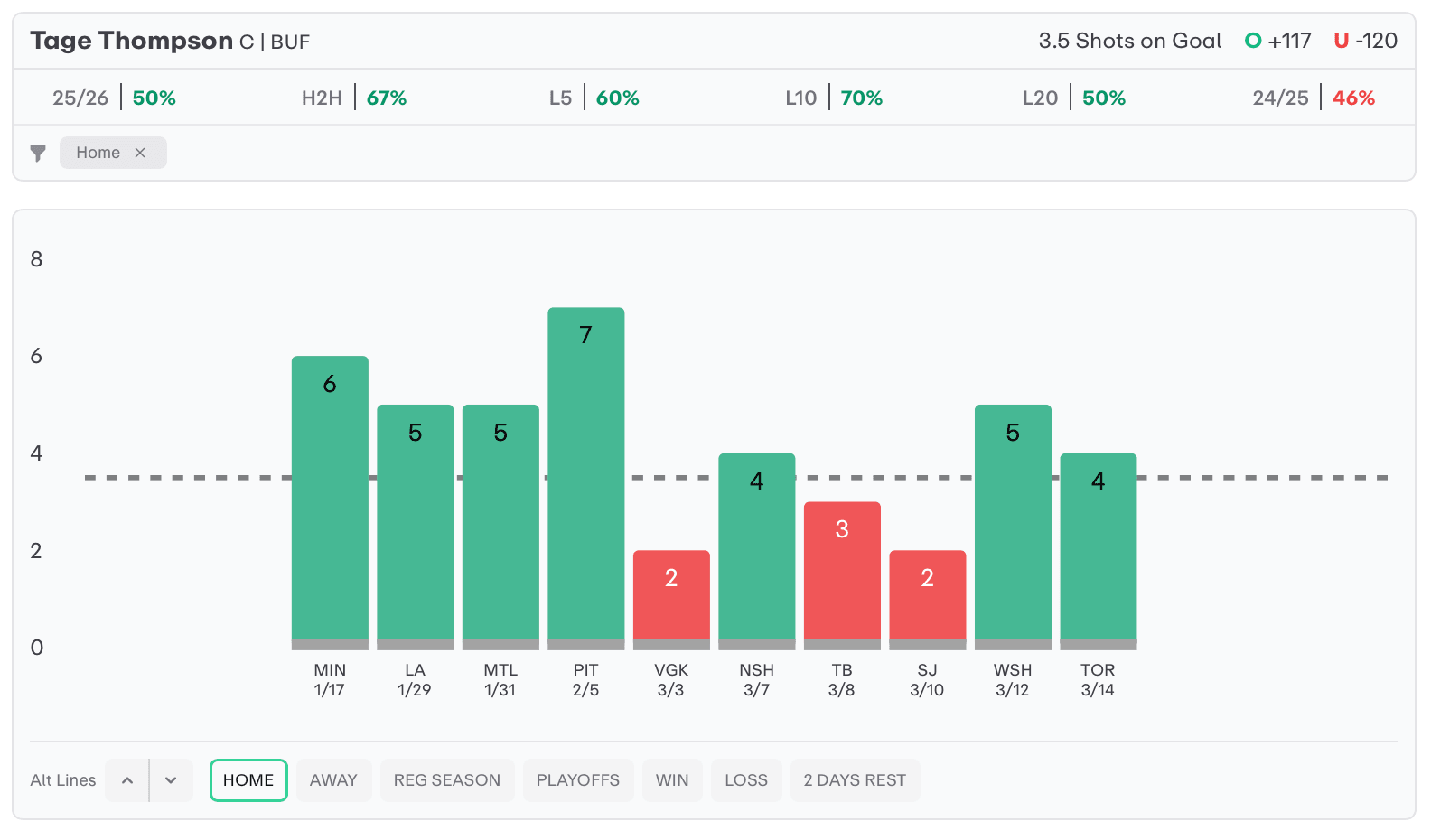This screenshot has width=1431, height=840.
Task: Enable the AWAY filter
Action: [x=333, y=780]
